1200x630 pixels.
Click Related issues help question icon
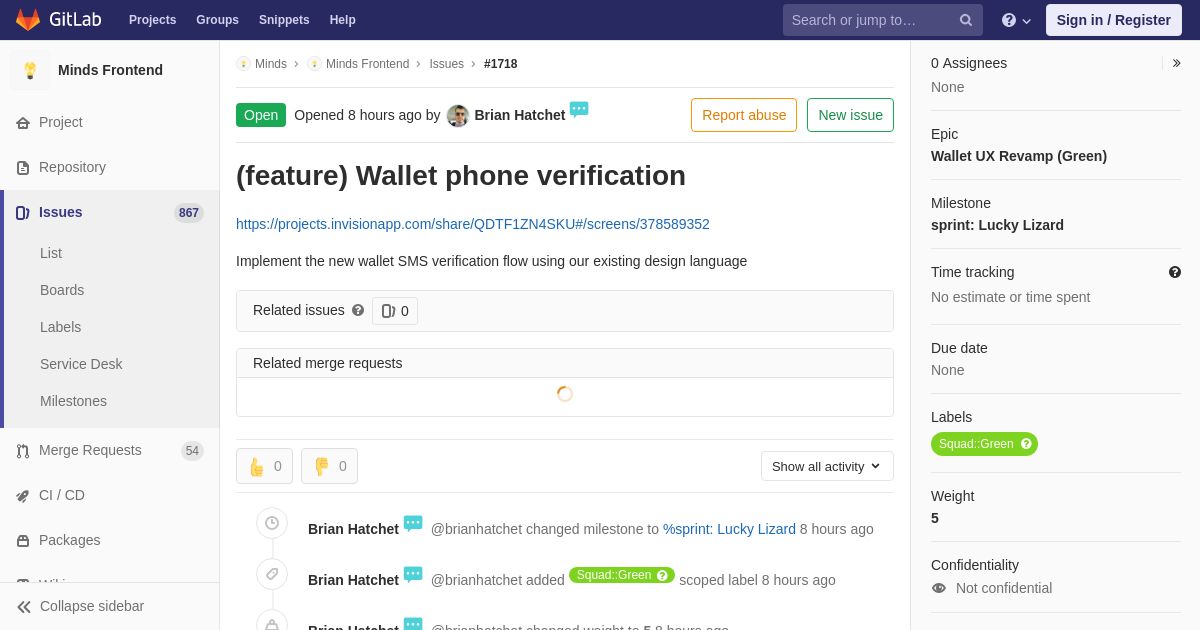[358, 310]
